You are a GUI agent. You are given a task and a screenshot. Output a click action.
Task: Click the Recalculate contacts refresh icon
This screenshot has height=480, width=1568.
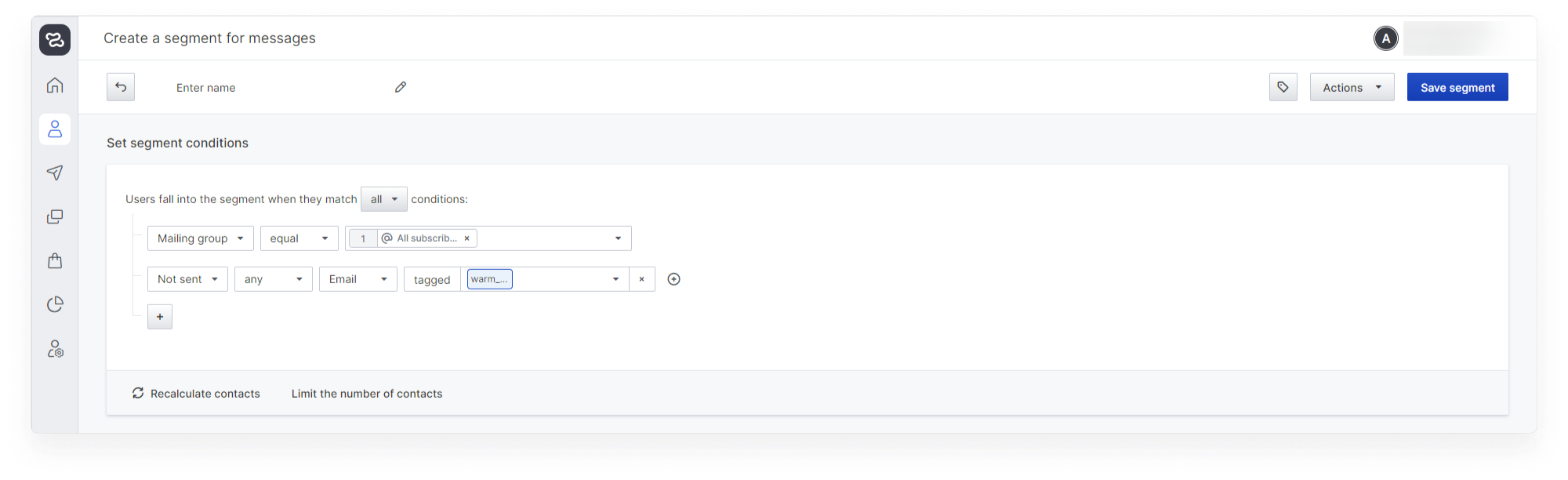(138, 393)
